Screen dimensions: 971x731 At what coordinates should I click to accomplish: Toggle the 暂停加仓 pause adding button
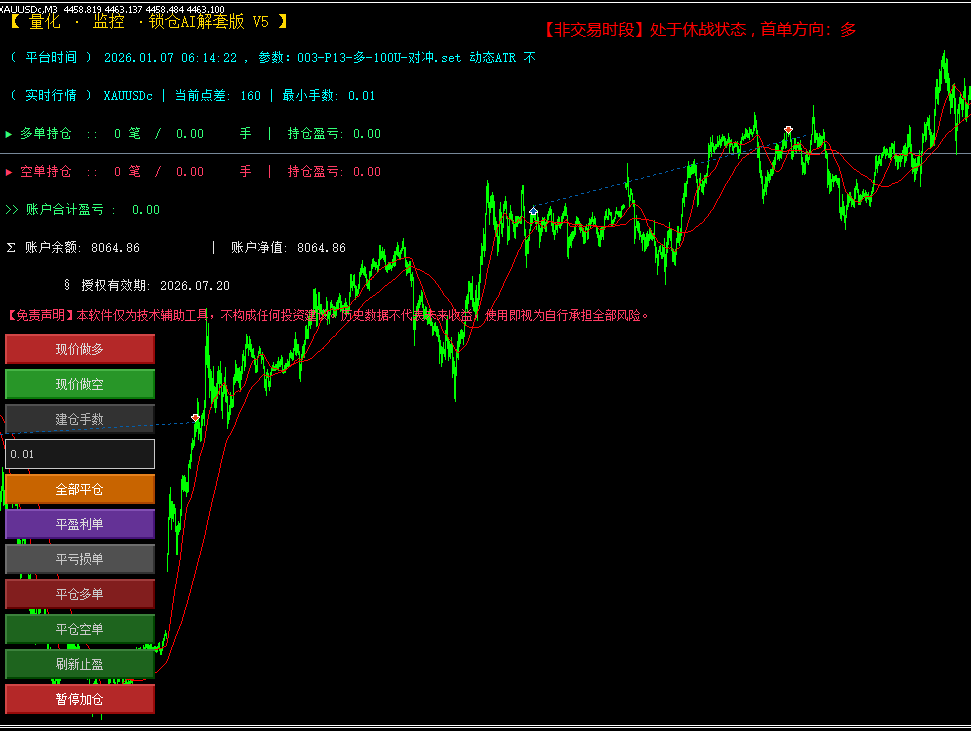click(80, 699)
